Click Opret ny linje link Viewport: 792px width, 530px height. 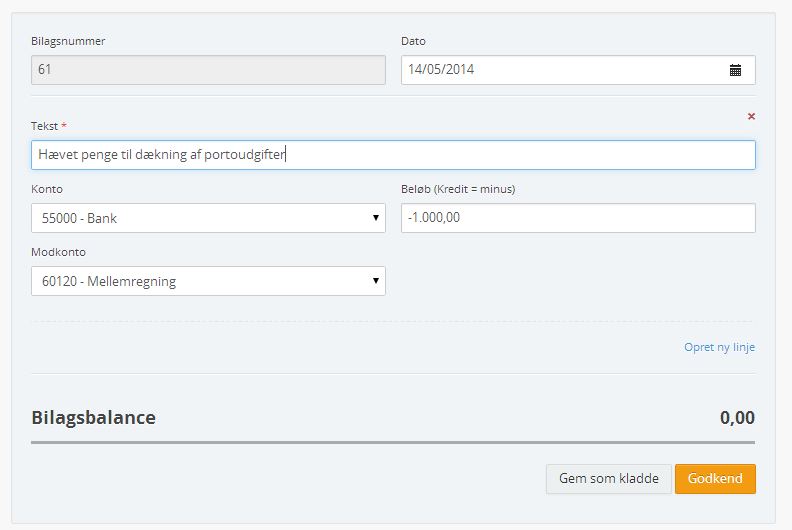click(719, 347)
